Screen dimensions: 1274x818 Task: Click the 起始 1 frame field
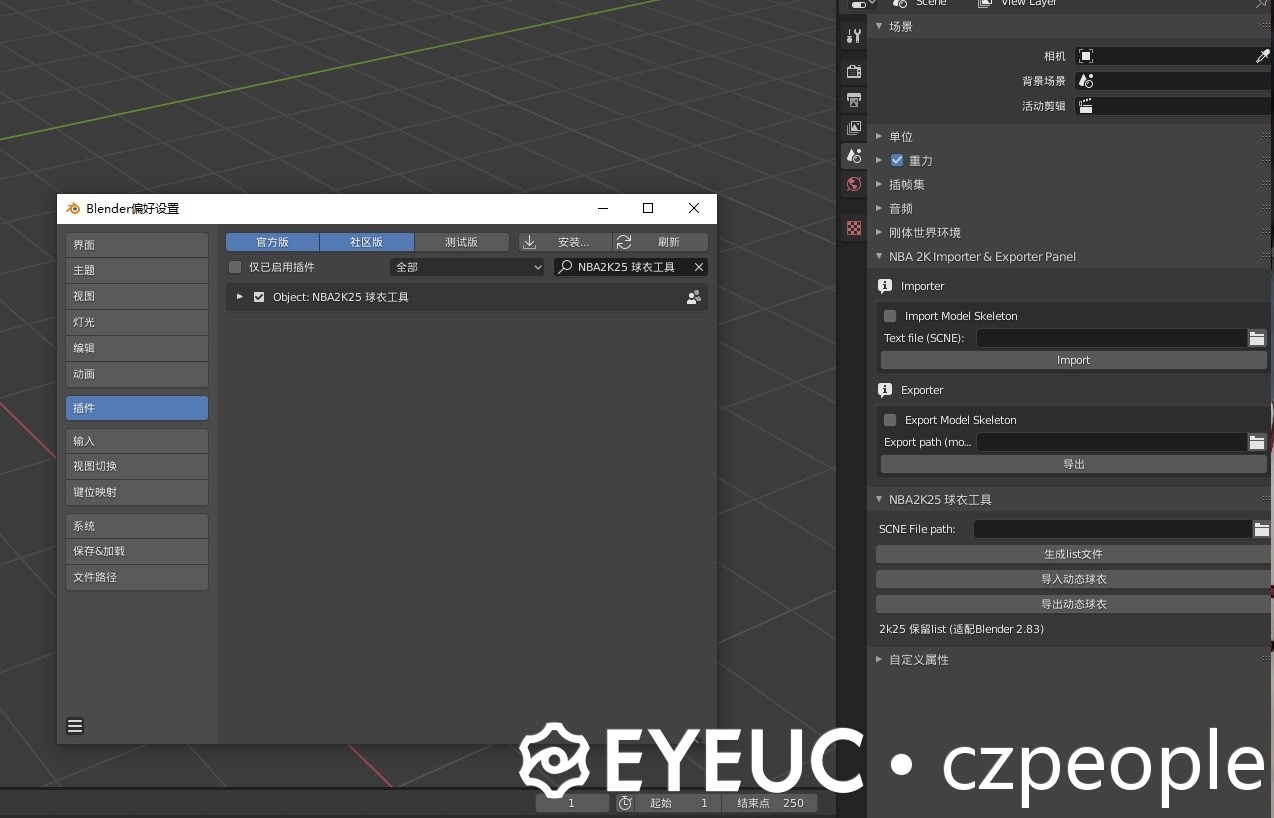(677, 803)
